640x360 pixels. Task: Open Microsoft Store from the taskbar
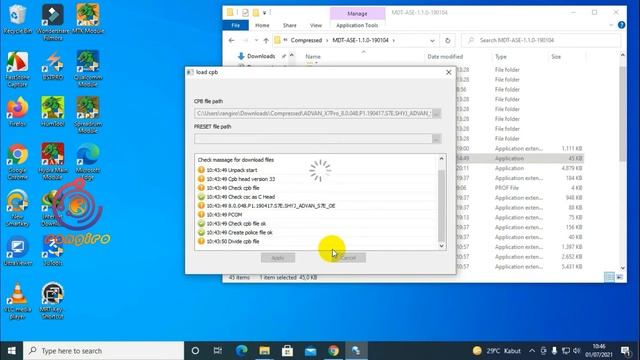click(x=287, y=351)
